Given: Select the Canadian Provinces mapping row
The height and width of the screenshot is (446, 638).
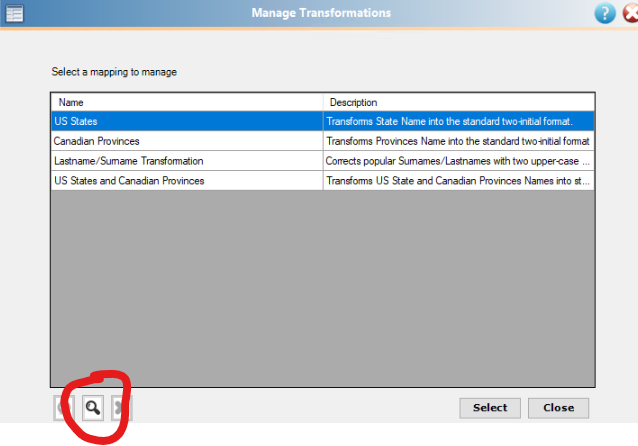Looking at the screenshot, I should 323,141.
